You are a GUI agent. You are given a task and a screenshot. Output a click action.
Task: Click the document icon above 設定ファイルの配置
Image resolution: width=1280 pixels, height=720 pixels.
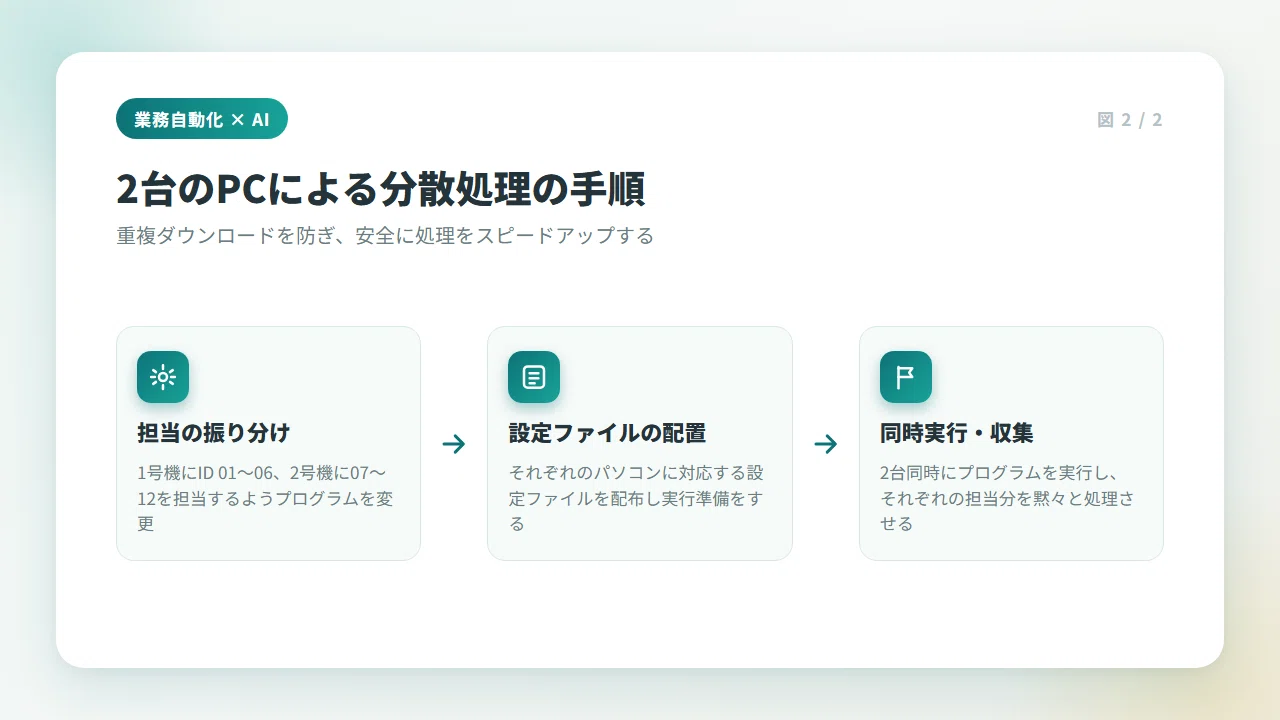point(534,377)
